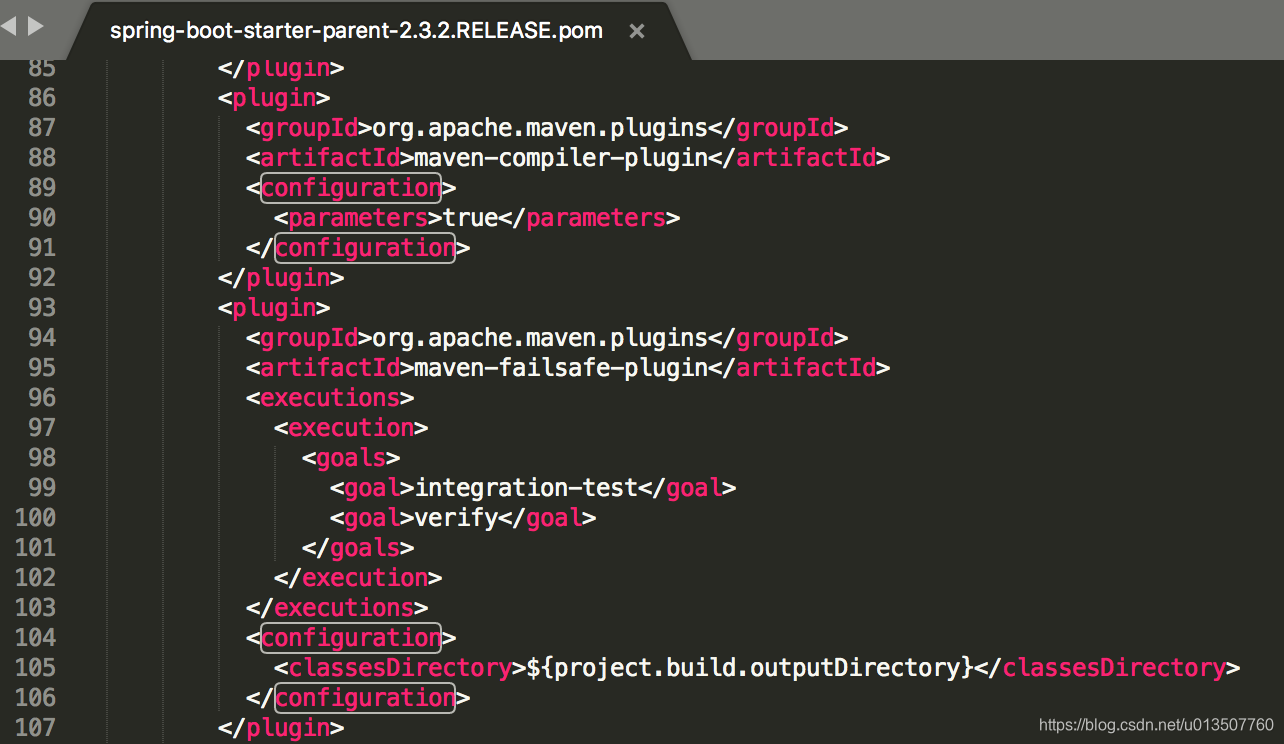
Task: Click the opening configuration tag on line 89
Action: tap(351, 188)
